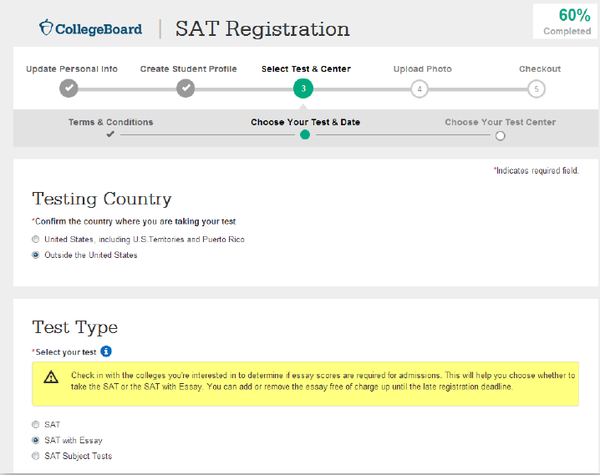Go to Create Student Profile step
The image size is (600, 475).
pos(188,69)
